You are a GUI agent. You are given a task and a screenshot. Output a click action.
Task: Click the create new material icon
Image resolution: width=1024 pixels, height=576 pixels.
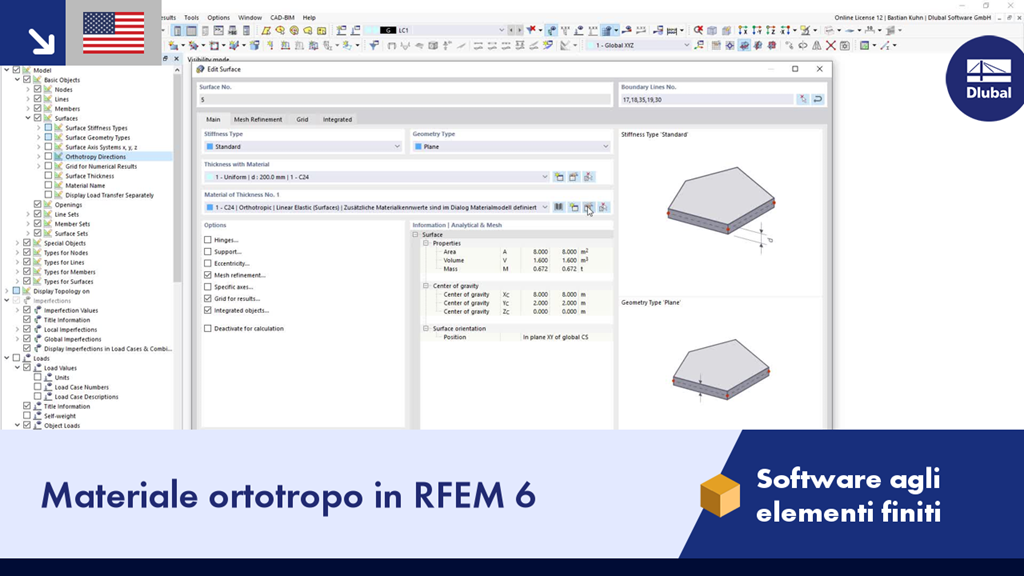tap(574, 207)
